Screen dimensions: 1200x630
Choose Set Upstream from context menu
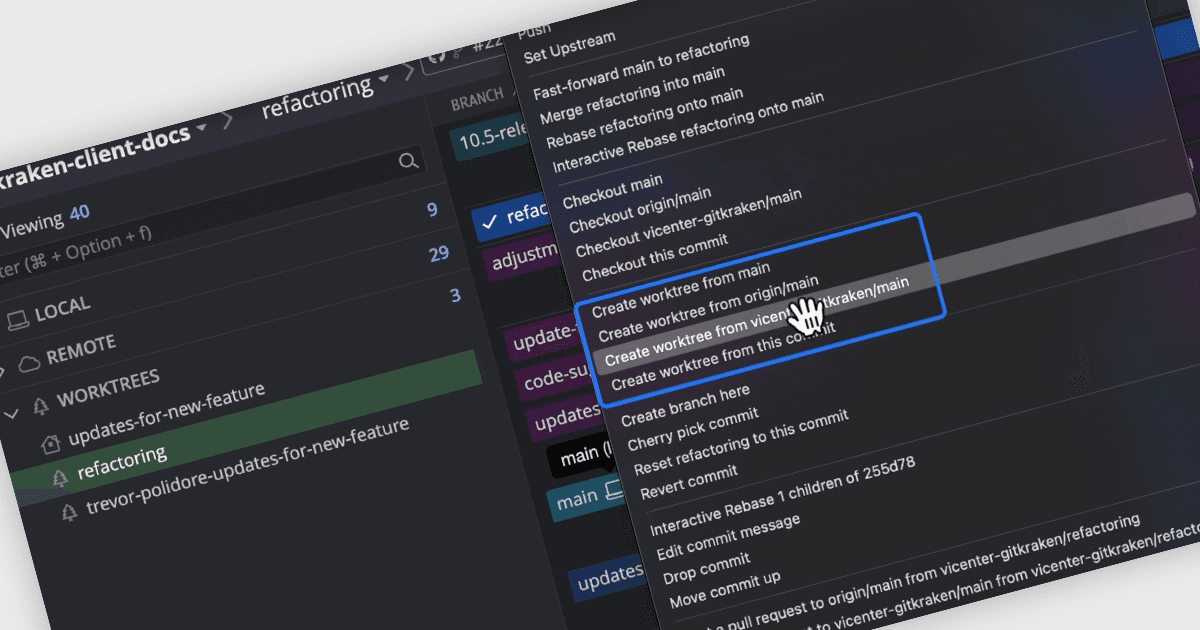pyautogui.click(x=570, y=48)
